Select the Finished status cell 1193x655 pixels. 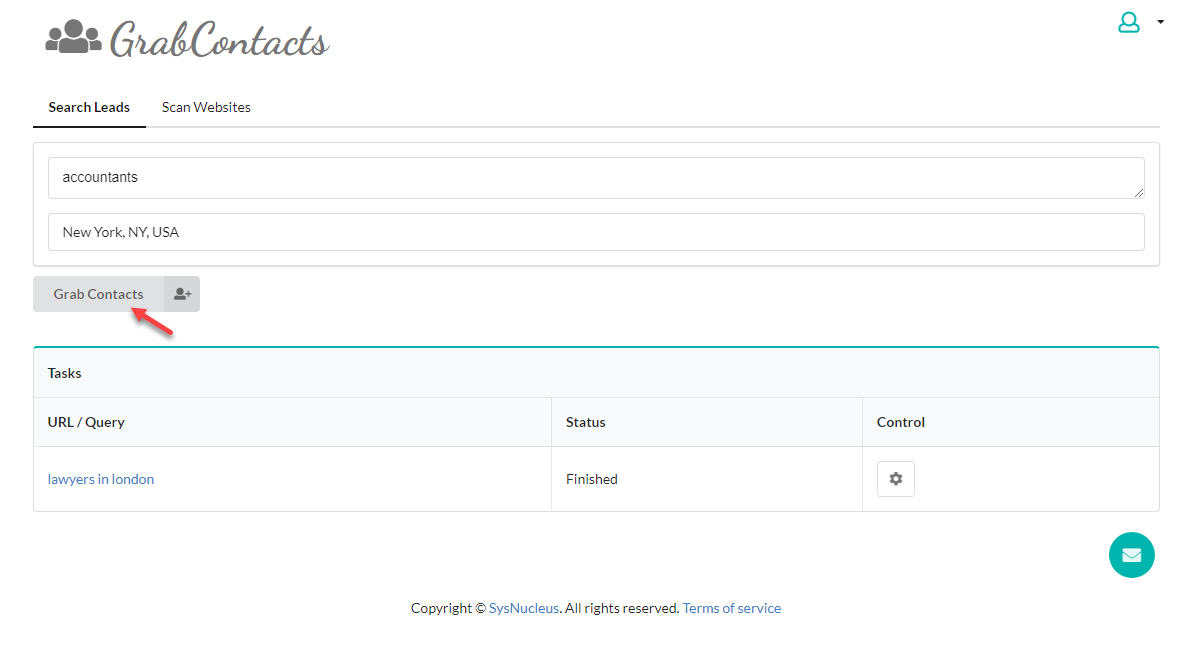point(592,479)
